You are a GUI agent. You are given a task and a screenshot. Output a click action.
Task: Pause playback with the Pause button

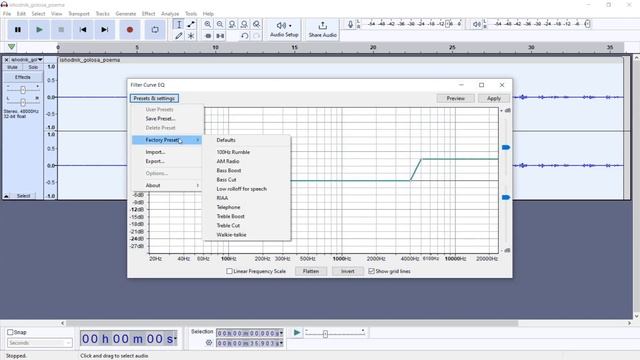18,29
